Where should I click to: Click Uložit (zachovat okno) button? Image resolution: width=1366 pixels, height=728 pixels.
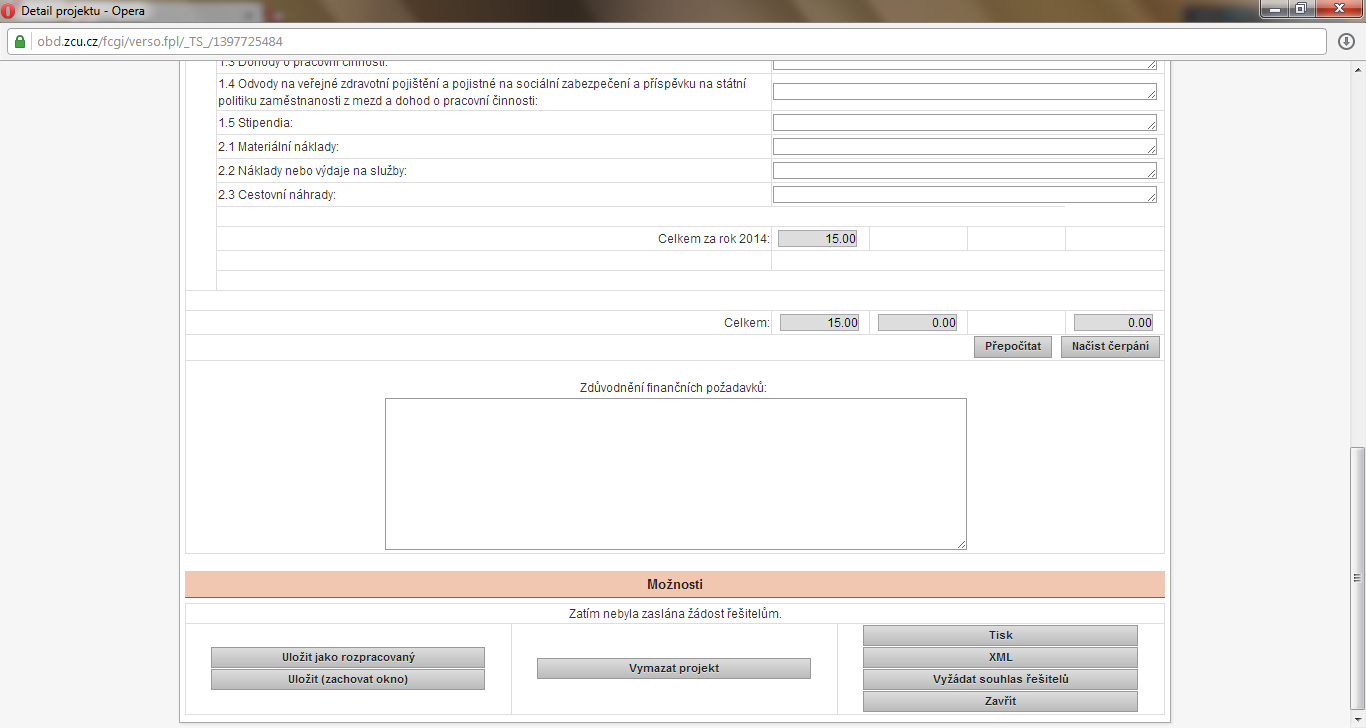348,679
